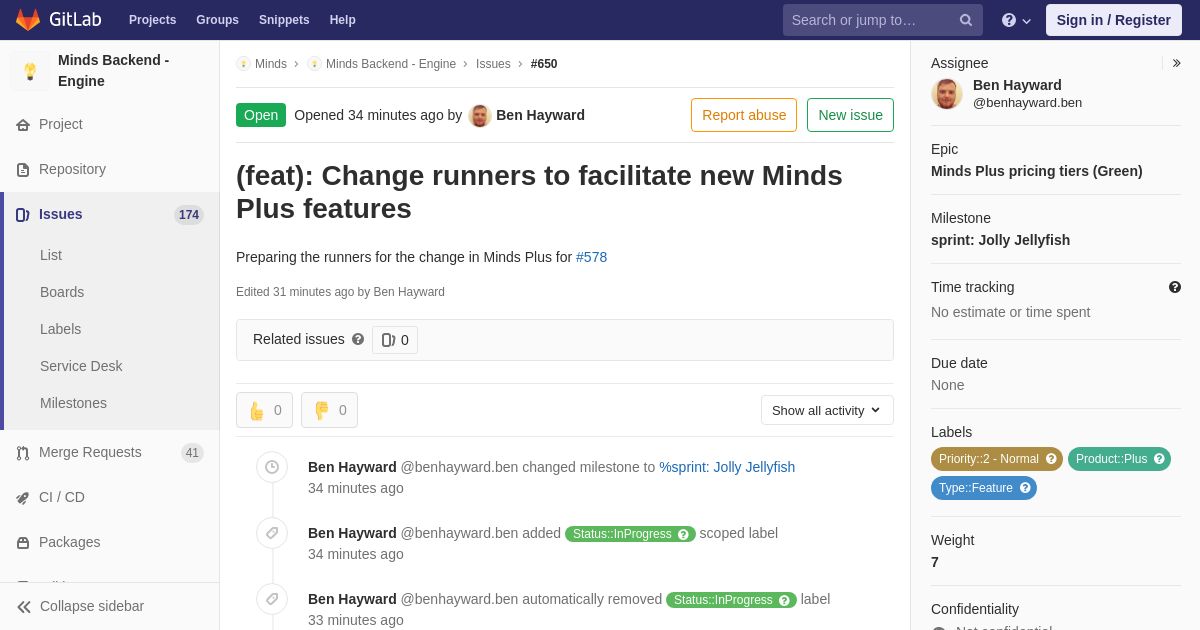Click label tag icon on 'removed' activity
Viewport: 1200px width, 630px height.
click(x=272, y=599)
